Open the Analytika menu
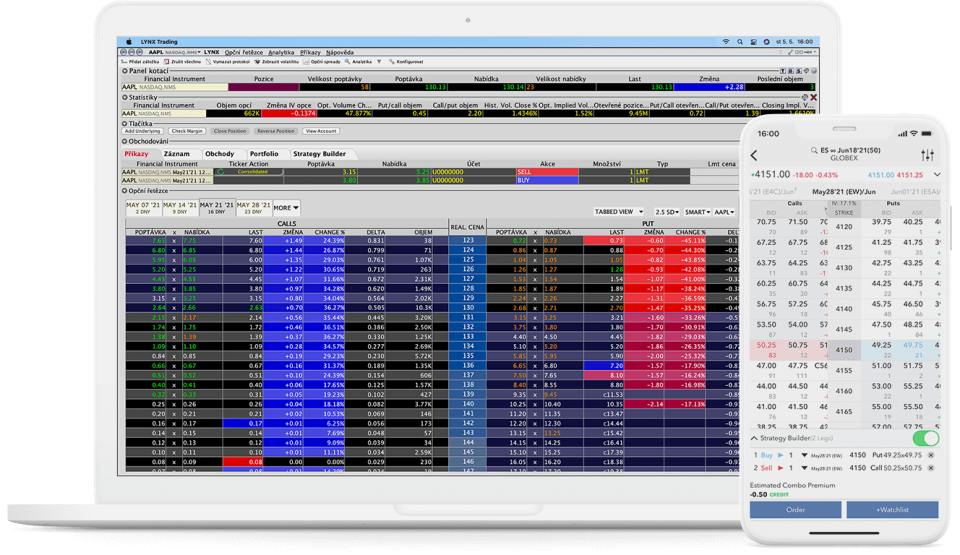Screen dimensions: 960x555 (281, 52)
